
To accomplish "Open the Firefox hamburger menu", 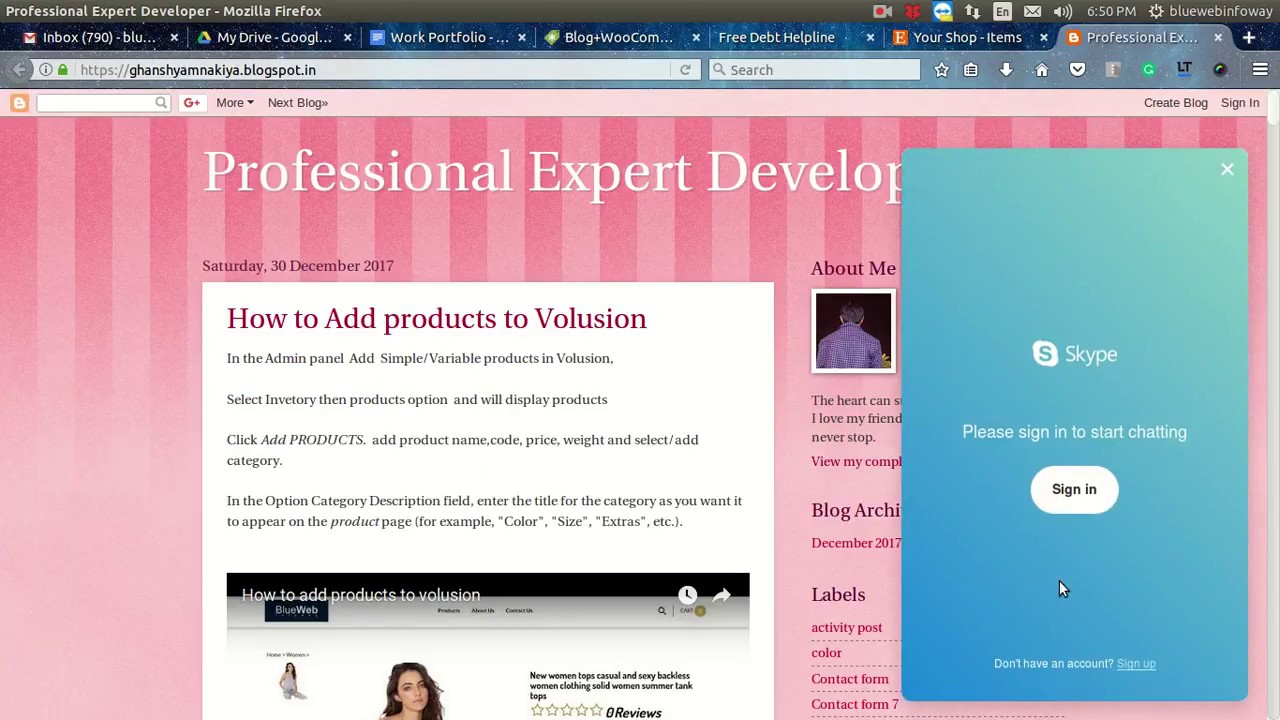I will click(1260, 70).
